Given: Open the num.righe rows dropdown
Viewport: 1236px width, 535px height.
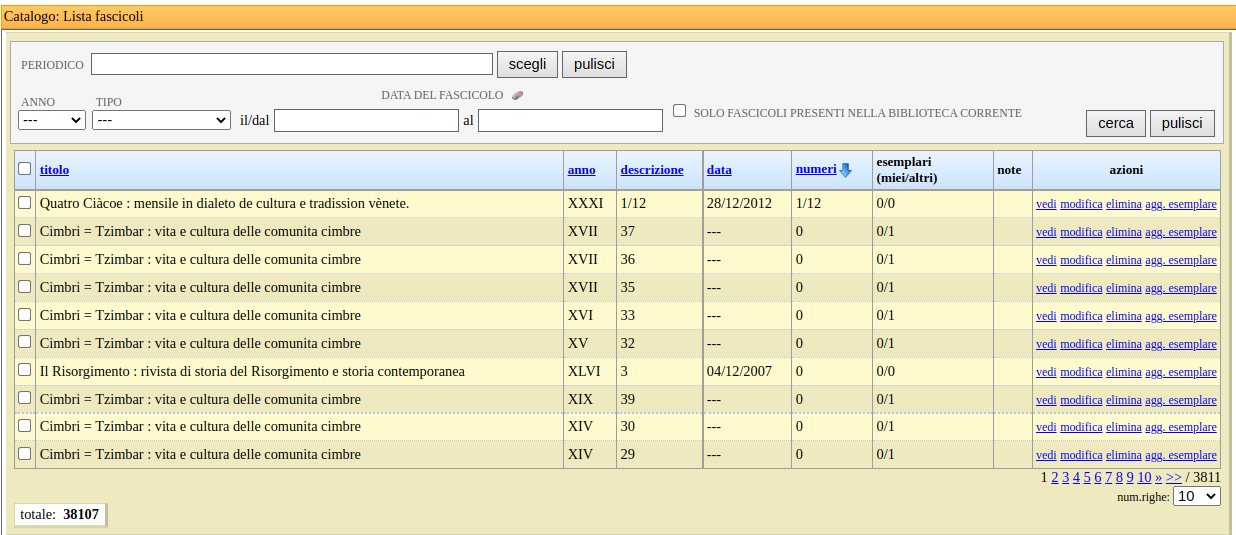Looking at the screenshot, I should (1196, 496).
